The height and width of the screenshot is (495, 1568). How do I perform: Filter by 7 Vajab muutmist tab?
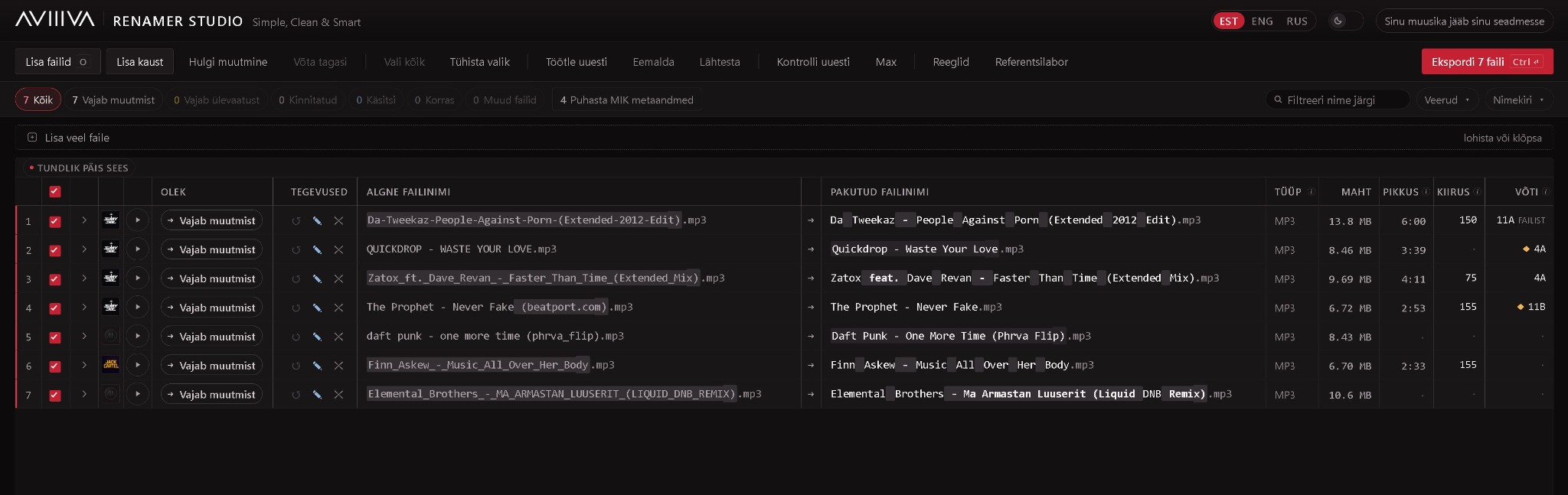tap(113, 99)
